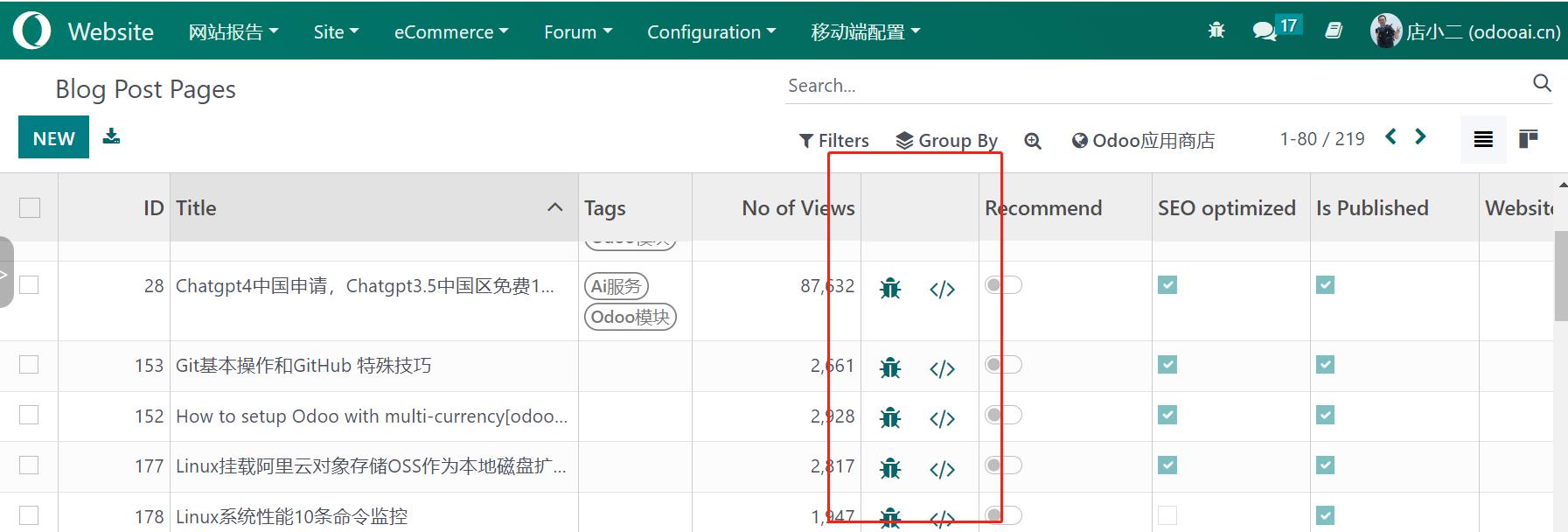This screenshot has height=532, width=1568.
Task: Expand the Group By options
Action: [947, 140]
